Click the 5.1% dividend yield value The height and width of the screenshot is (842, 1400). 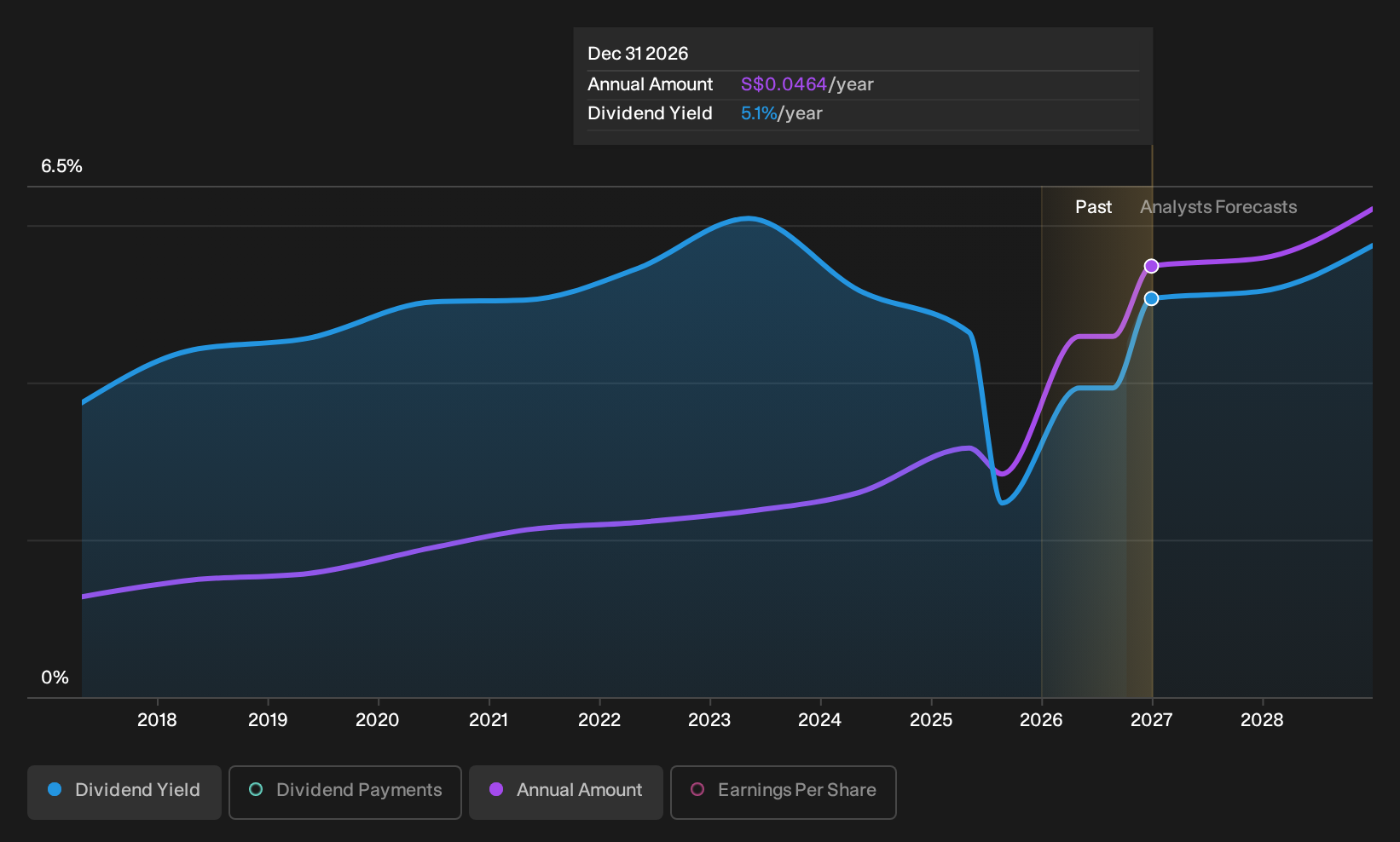[759, 113]
